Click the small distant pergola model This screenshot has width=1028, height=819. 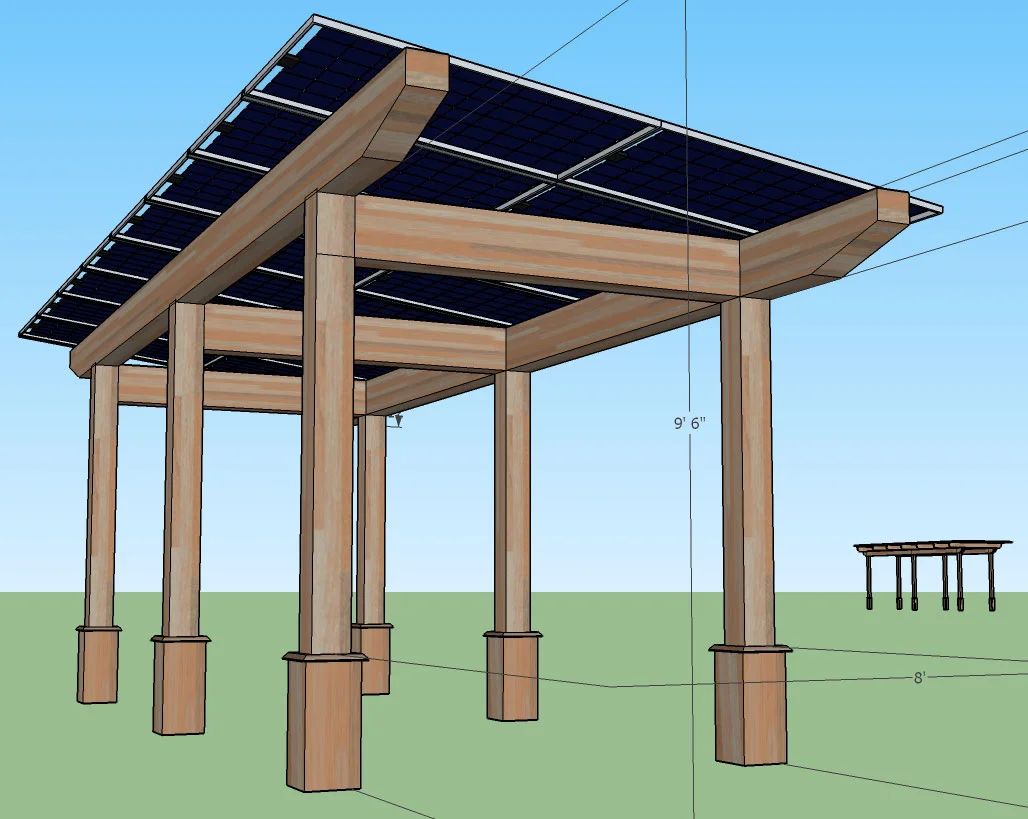click(932, 575)
